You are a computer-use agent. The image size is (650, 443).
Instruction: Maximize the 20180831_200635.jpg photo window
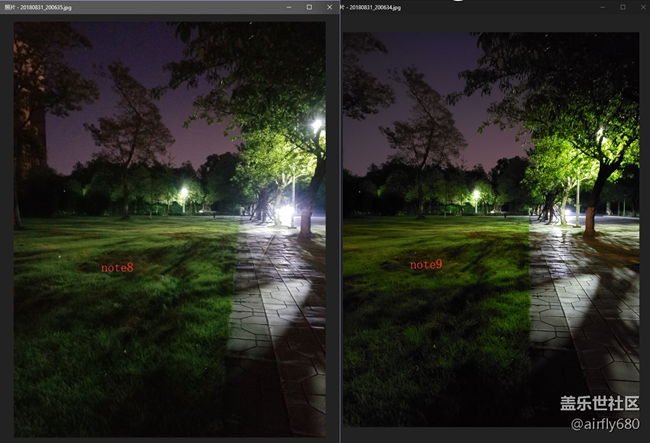point(309,7)
